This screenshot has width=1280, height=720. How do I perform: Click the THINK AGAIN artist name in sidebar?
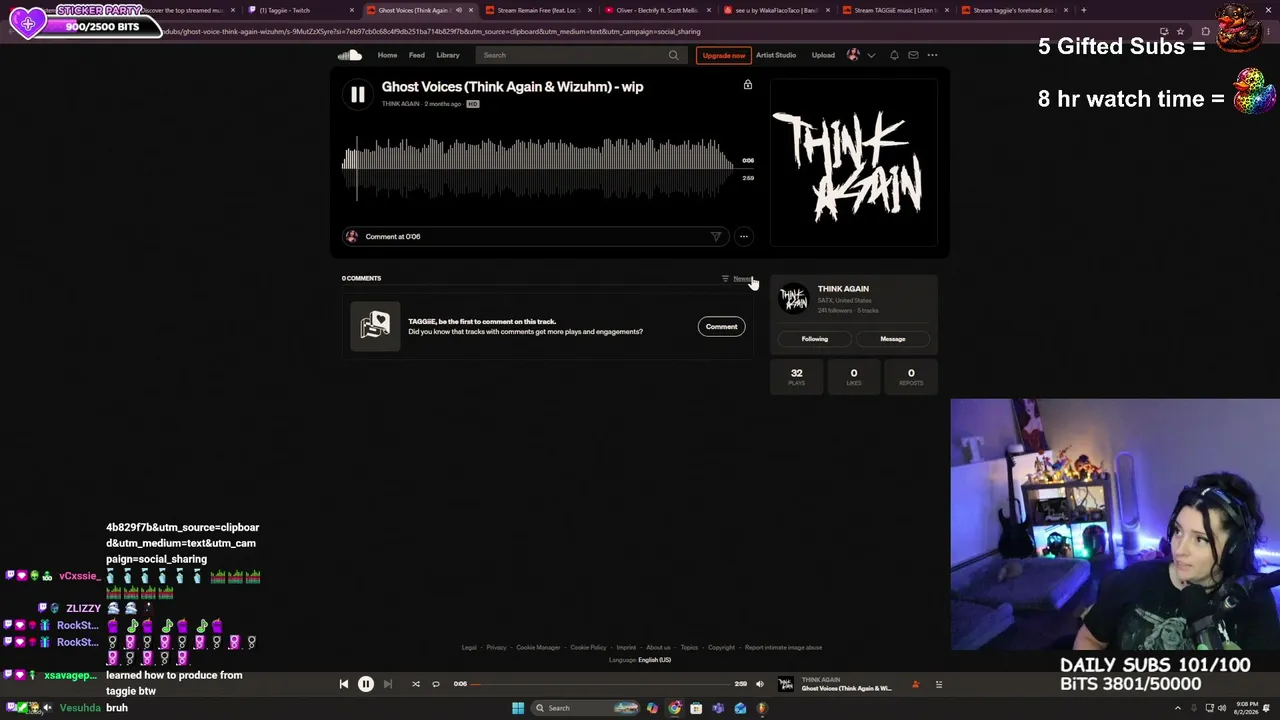pyautogui.click(x=843, y=289)
